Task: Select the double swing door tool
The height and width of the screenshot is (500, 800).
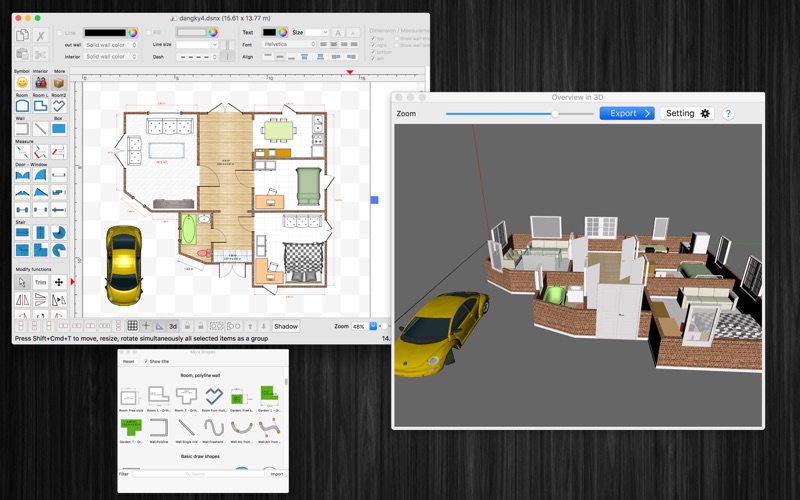Action: pos(22,175)
